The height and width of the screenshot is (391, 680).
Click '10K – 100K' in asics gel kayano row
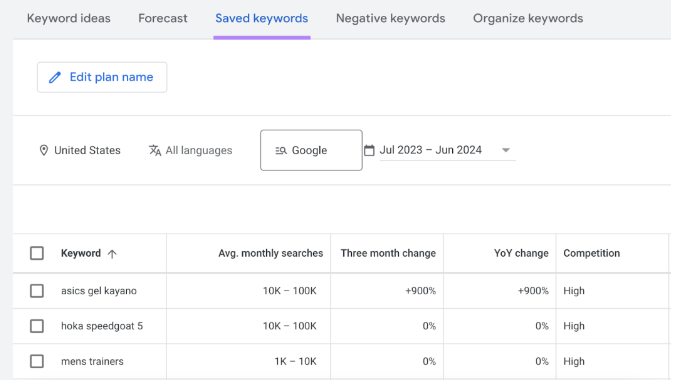point(290,291)
